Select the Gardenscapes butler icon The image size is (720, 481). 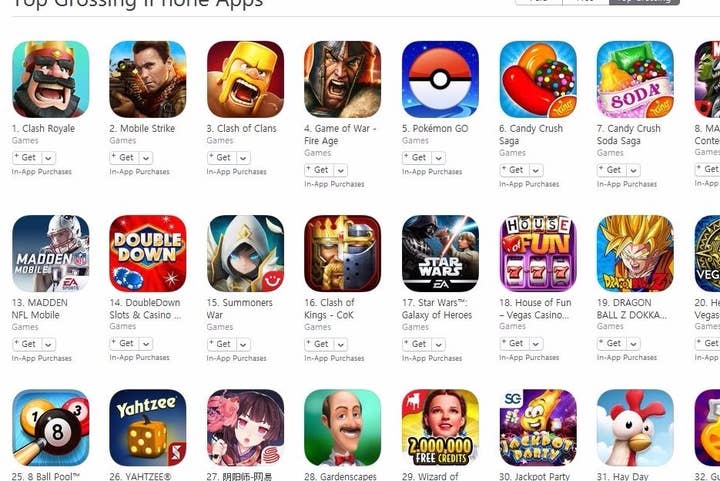[343, 428]
